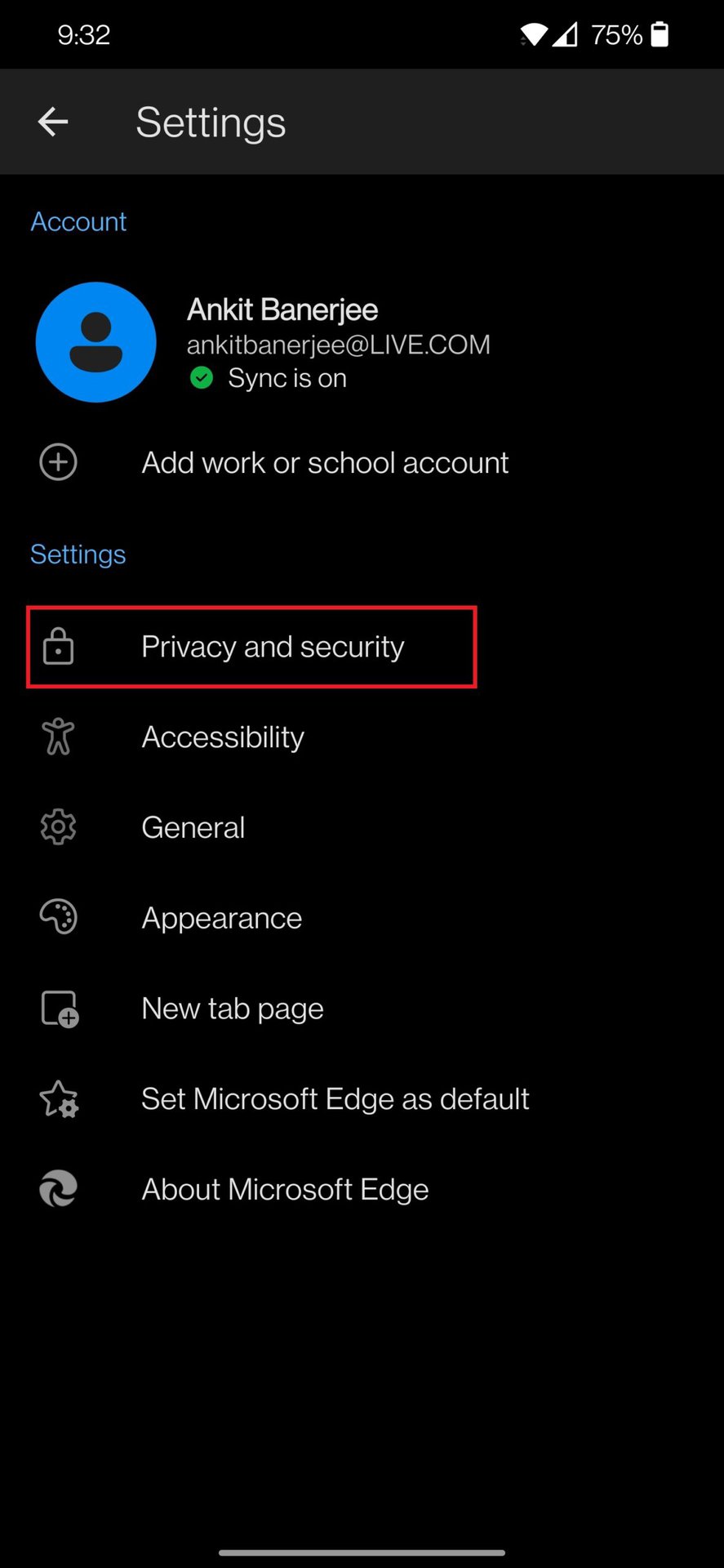Tap the plus circle add account icon

click(59, 462)
